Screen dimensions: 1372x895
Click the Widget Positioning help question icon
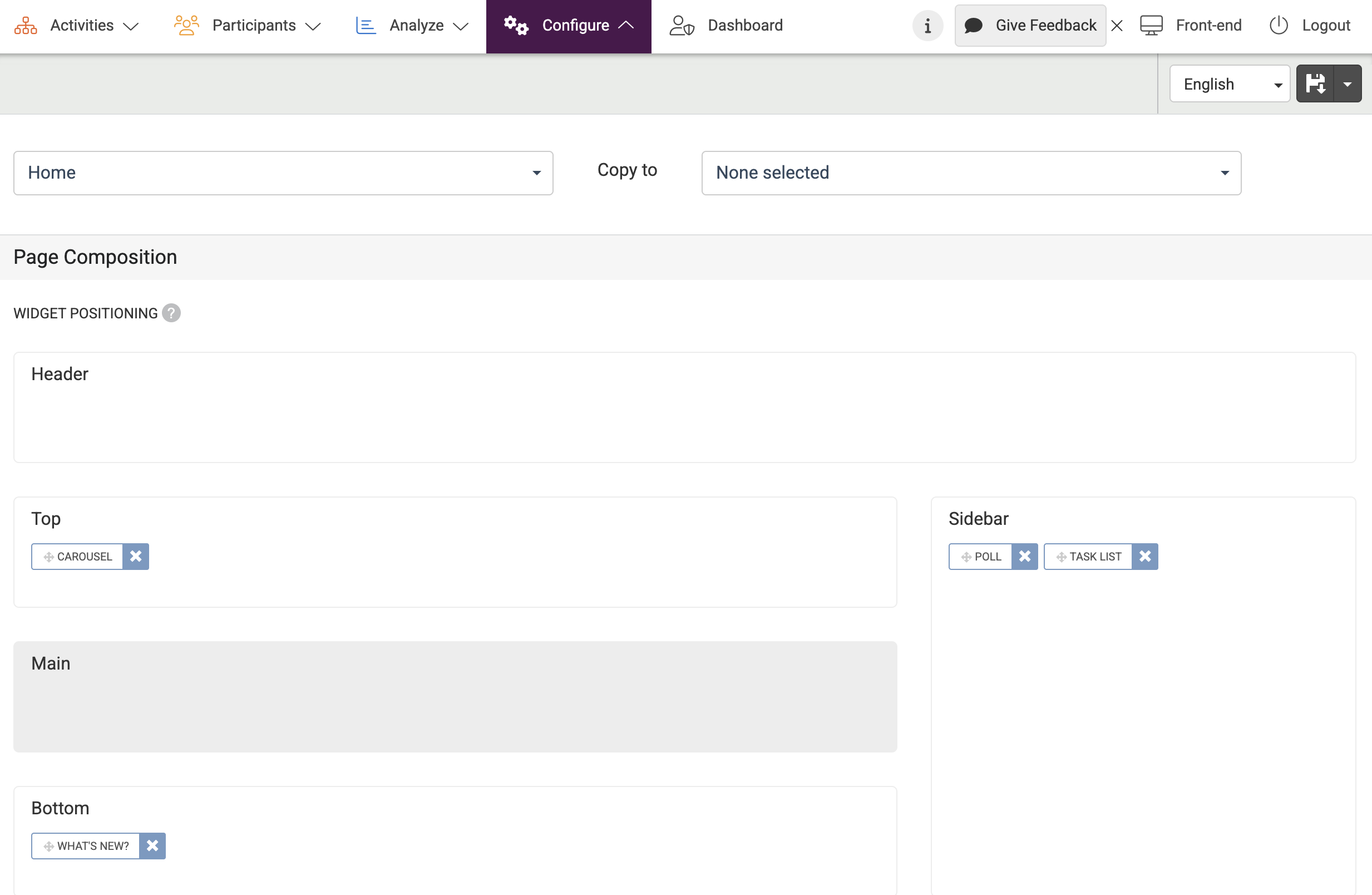click(171, 313)
